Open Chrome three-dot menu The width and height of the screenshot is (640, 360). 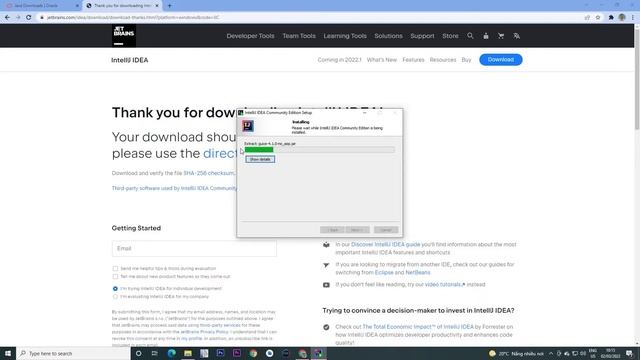tap(633, 18)
